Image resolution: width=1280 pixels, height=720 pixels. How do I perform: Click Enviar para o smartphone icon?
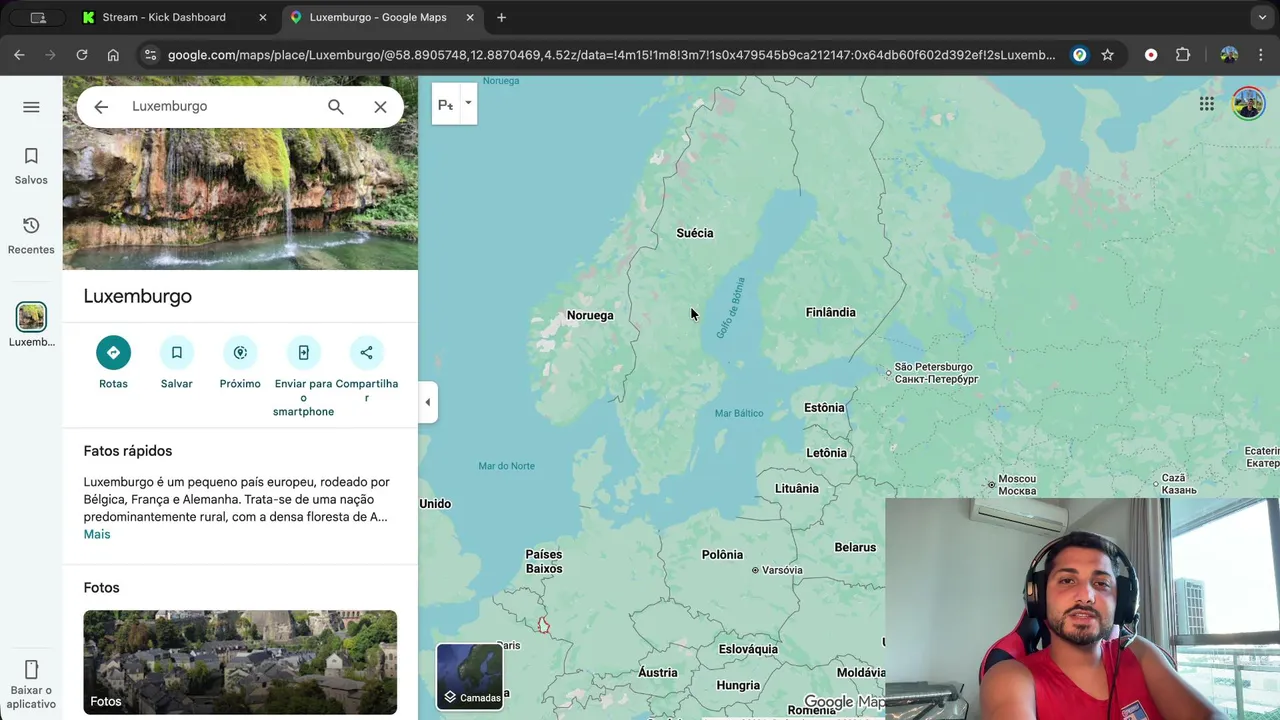(x=303, y=353)
